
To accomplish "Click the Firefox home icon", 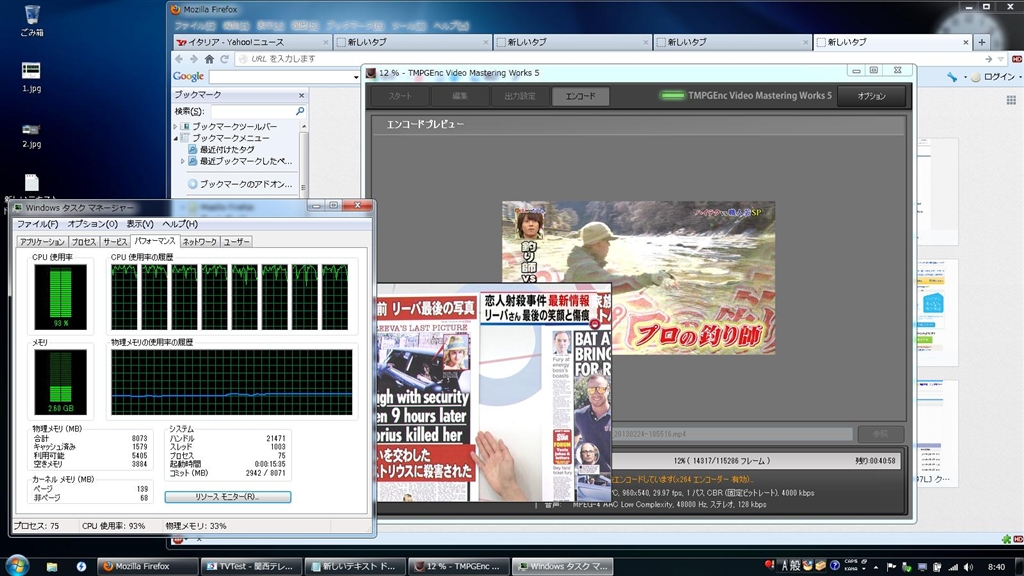I will coord(209,59).
